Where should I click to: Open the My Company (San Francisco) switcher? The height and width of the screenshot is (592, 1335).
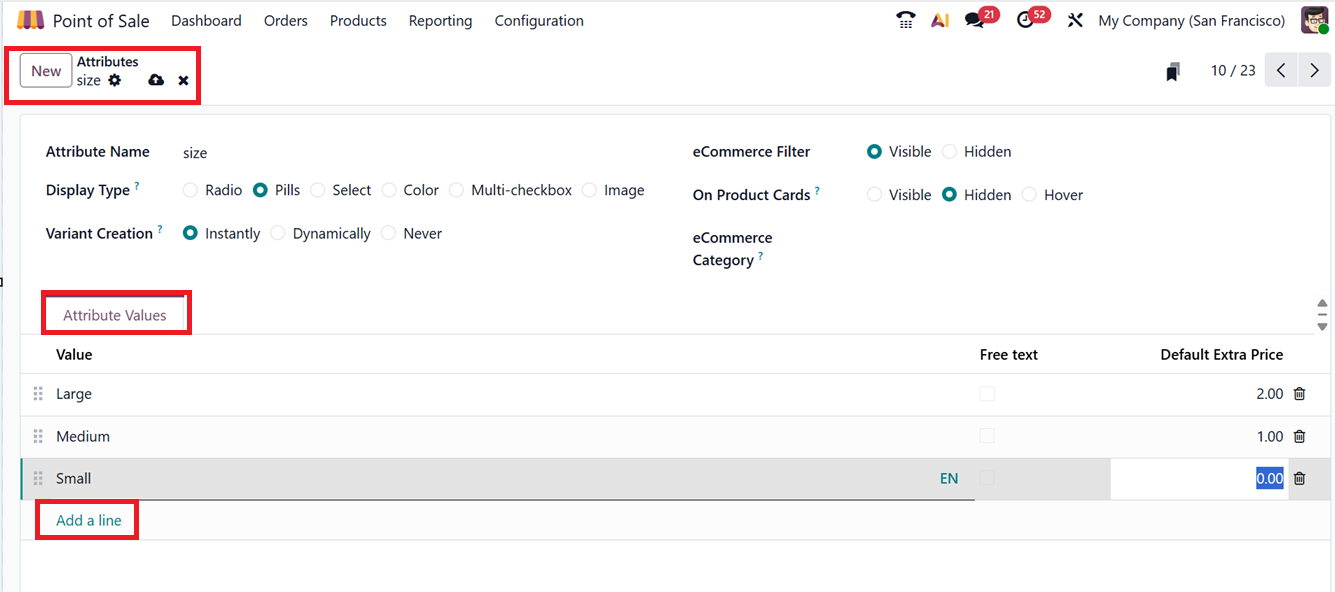(x=1191, y=20)
